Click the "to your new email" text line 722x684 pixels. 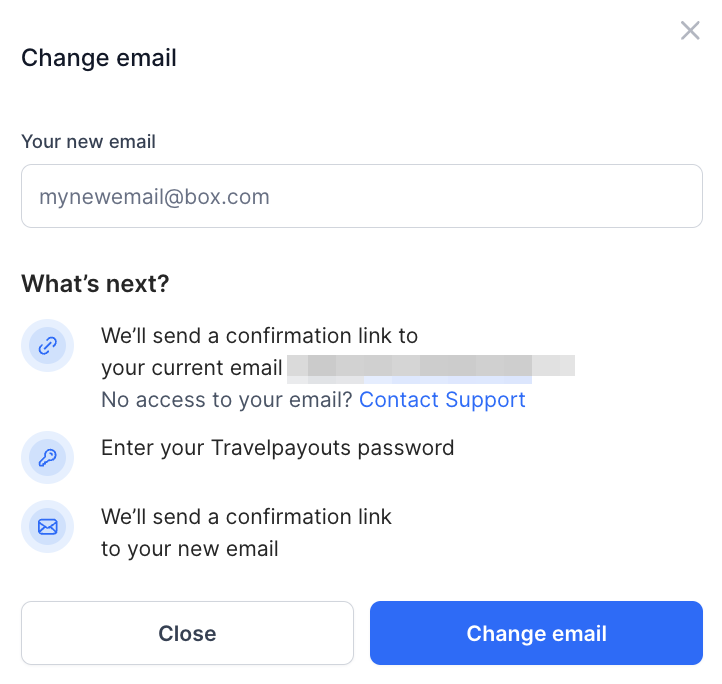click(190, 549)
